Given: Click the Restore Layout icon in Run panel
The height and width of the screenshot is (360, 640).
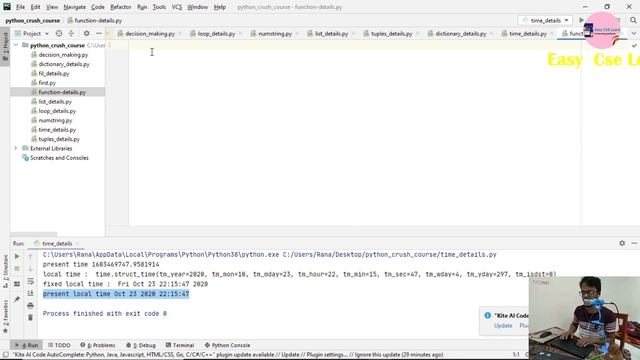Looking at the screenshot, I should pos(17,284).
